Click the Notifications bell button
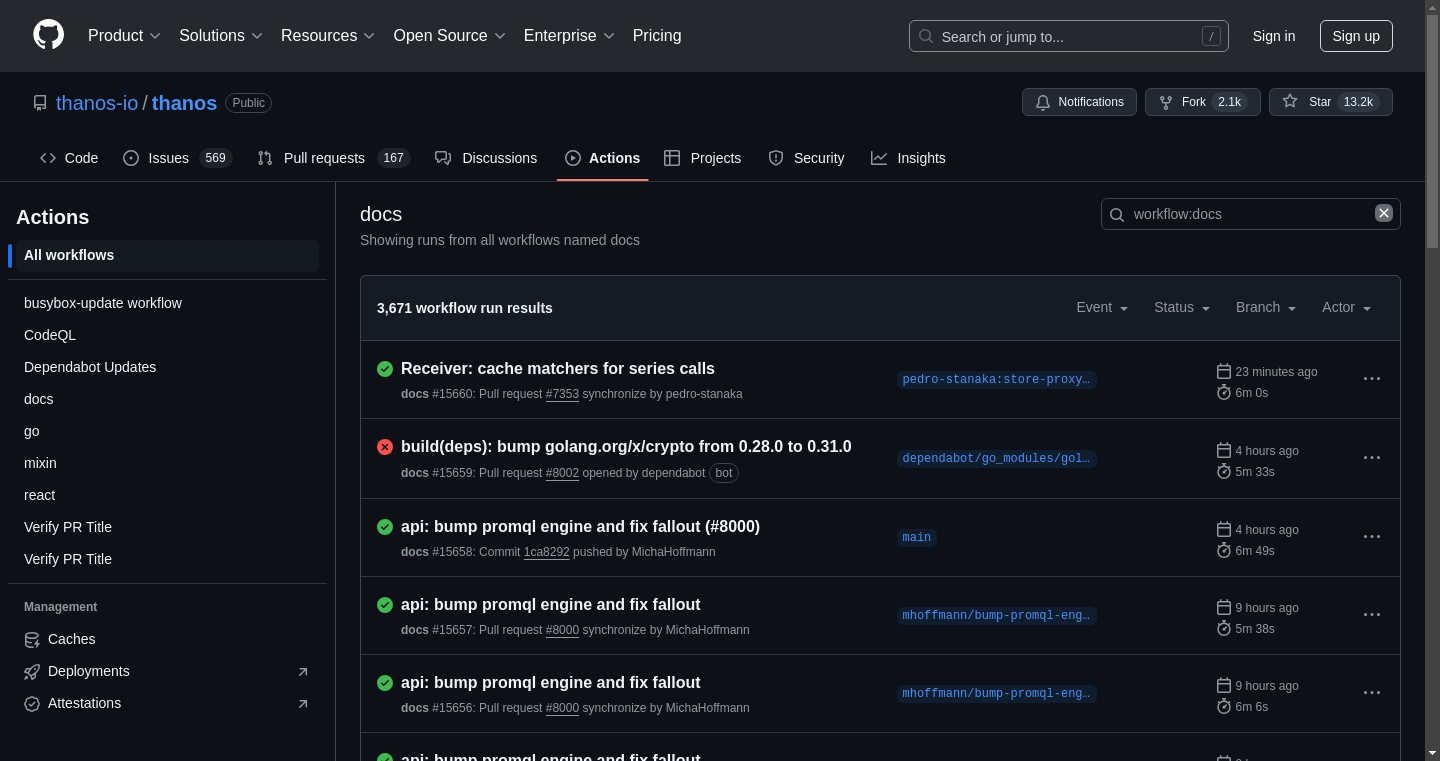Viewport: 1440px width, 761px height. [1079, 102]
